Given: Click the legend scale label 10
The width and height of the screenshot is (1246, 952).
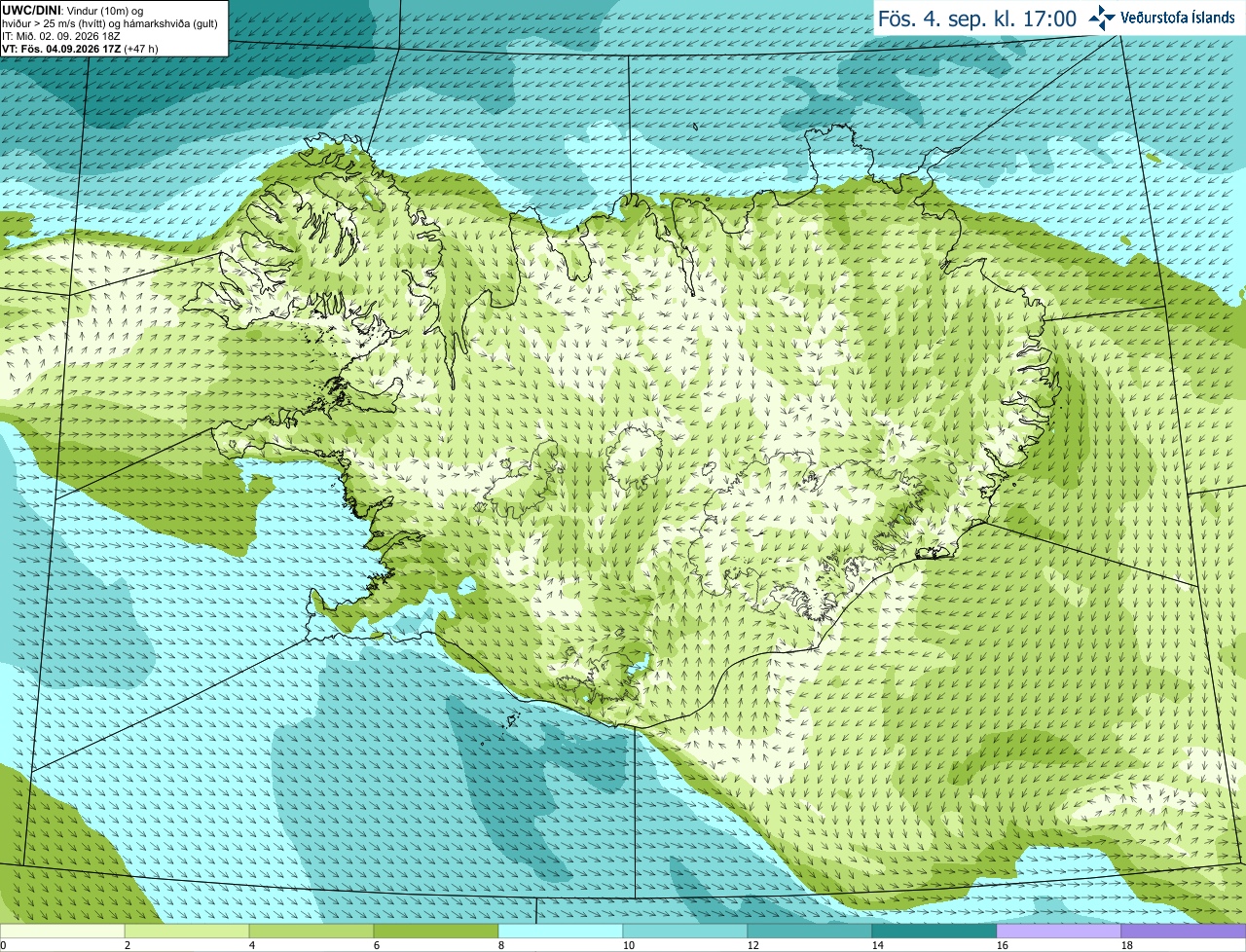Looking at the screenshot, I should [x=629, y=945].
